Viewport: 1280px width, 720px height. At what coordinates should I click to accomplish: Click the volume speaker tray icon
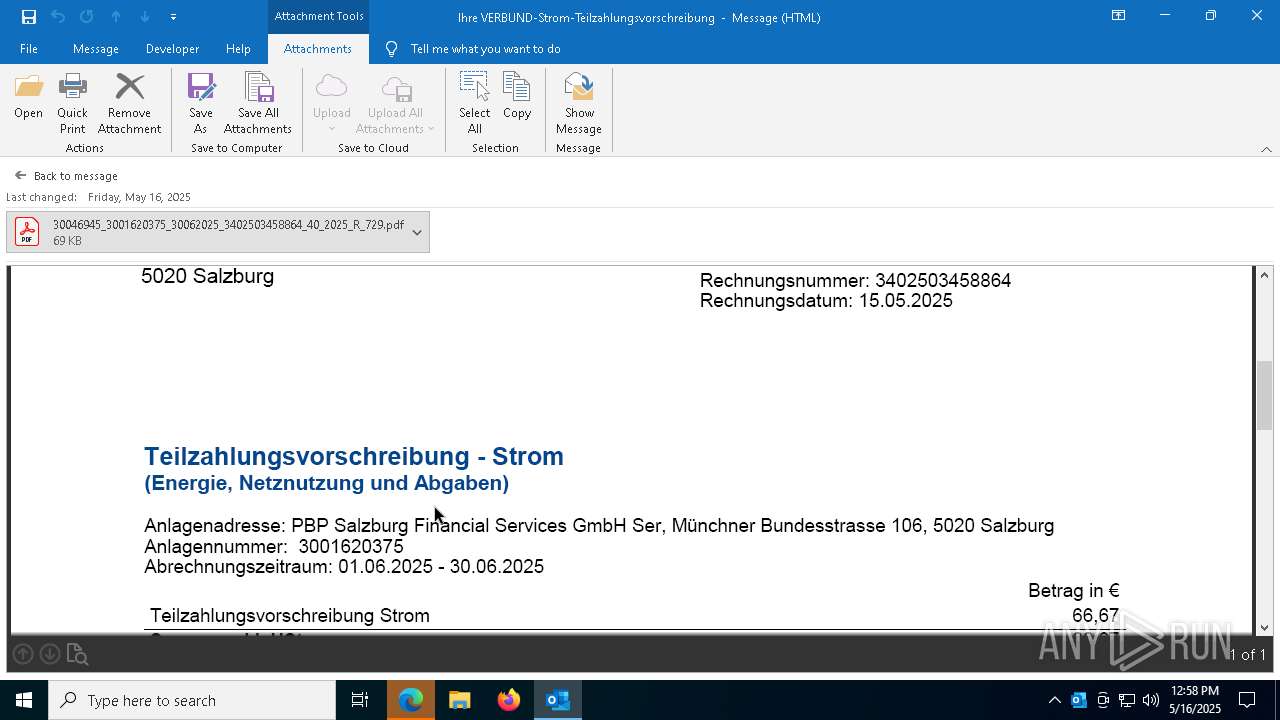coord(1151,700)
